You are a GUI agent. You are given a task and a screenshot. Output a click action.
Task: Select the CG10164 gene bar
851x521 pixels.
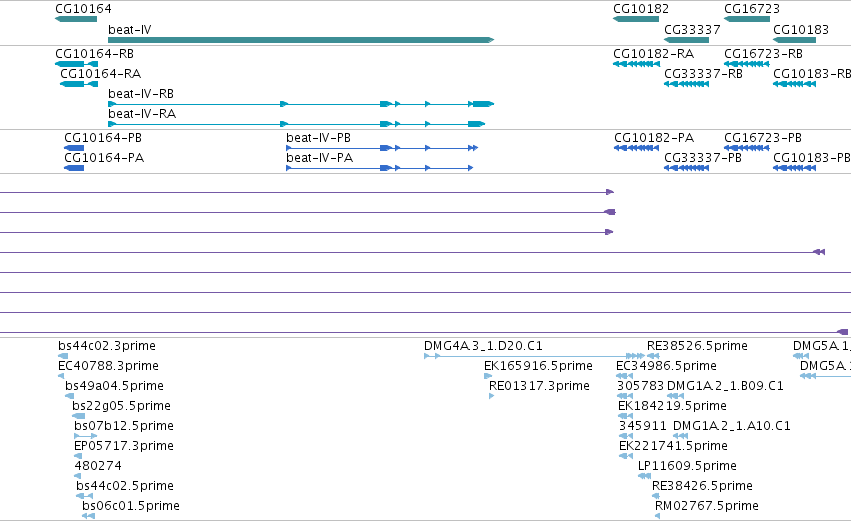point(76,19)
